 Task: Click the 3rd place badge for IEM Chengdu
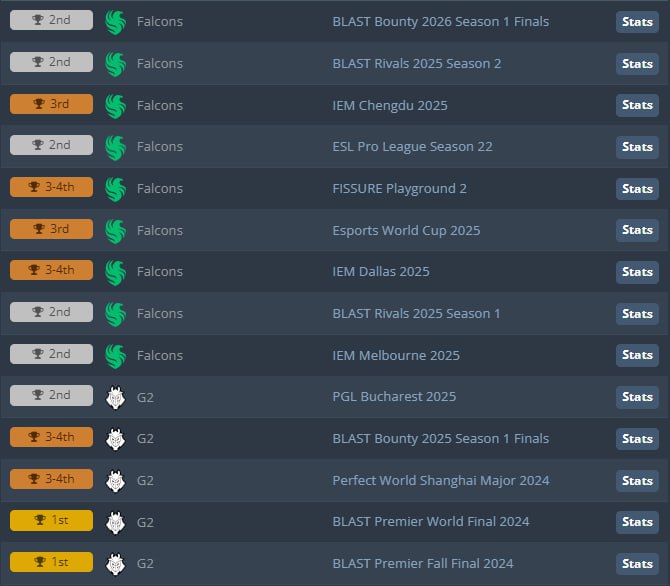tap(51, 104)
